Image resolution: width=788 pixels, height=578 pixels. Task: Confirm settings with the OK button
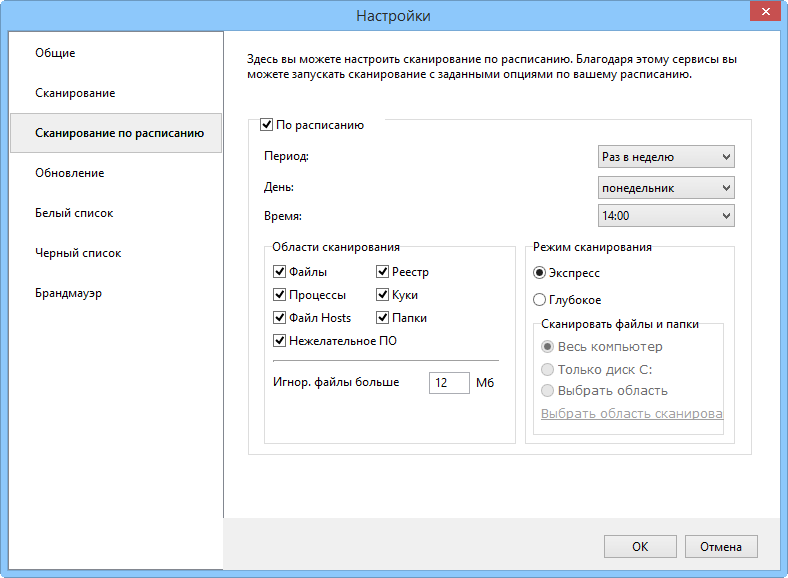[x=640, y=547]
